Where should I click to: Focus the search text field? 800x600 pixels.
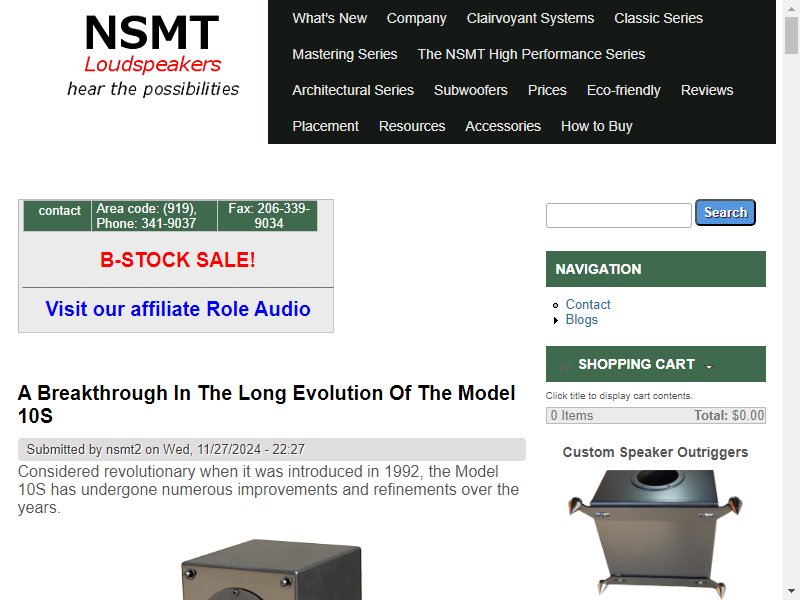click(x=618, y=215)
